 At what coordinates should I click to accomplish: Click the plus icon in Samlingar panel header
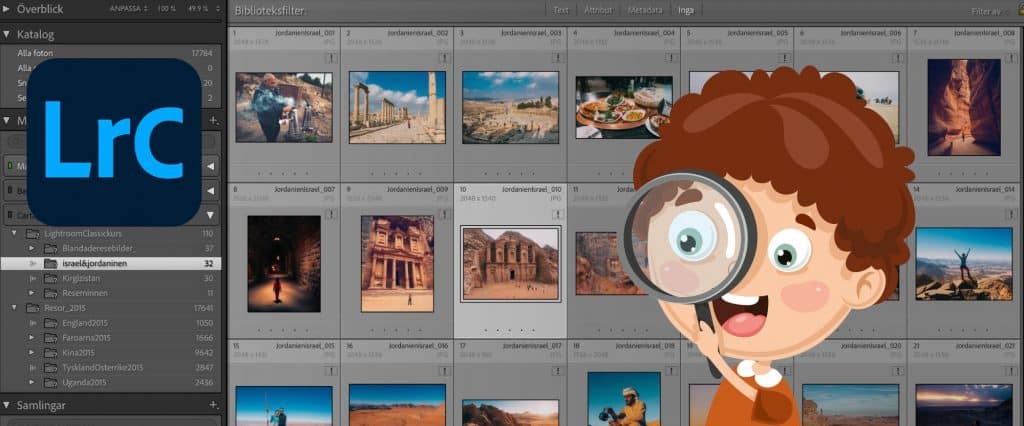tap(214, 405)
